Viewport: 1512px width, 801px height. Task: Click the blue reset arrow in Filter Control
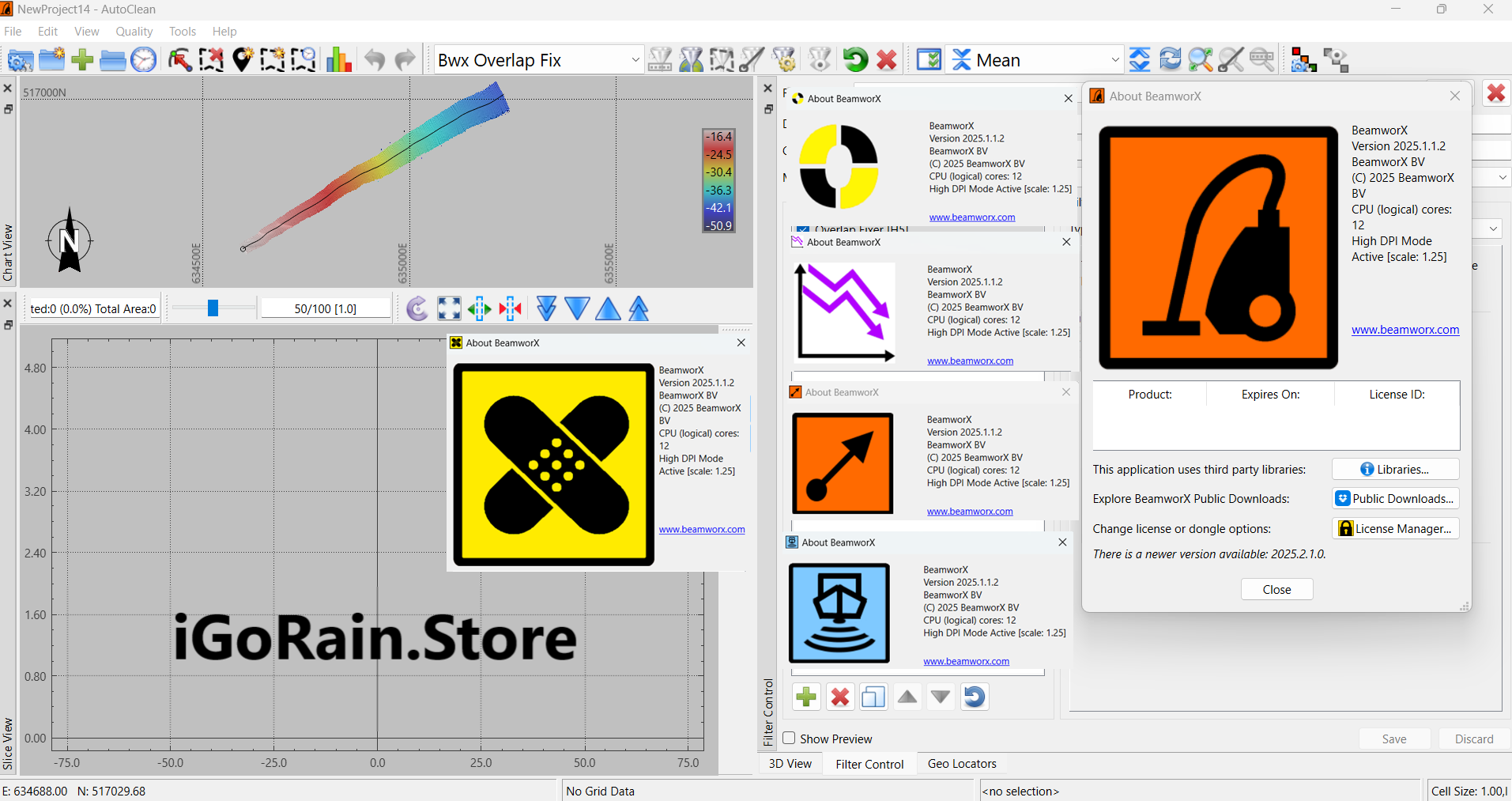(x=975, y=697)
